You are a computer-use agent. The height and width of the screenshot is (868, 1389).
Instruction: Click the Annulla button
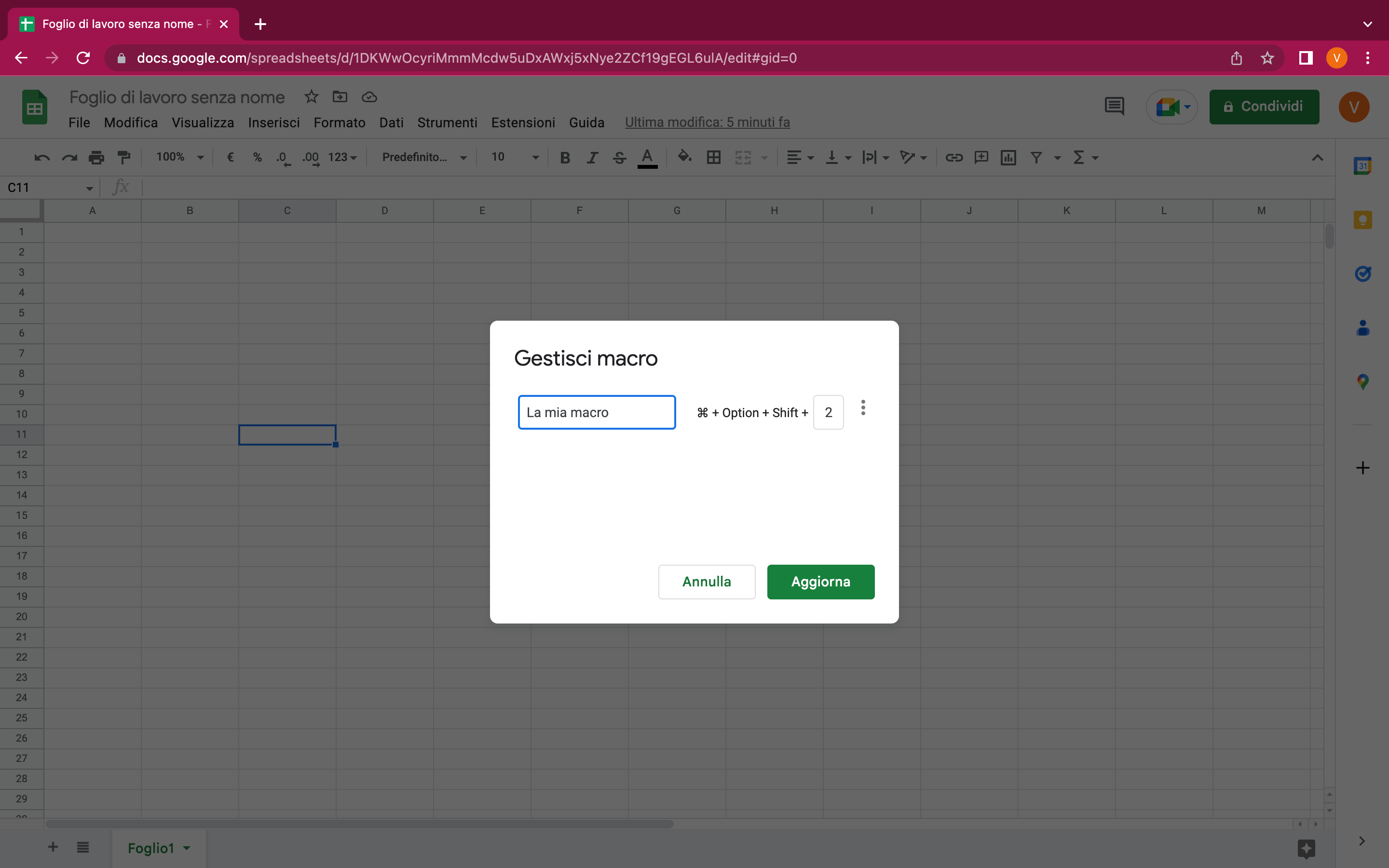point(706,582)
